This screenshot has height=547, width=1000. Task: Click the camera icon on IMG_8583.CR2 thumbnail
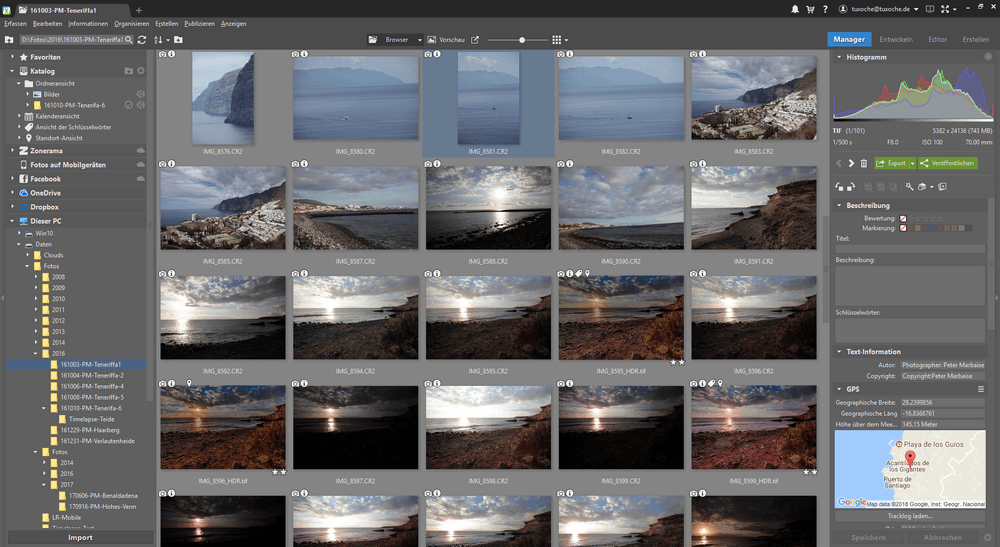(693, 54)
